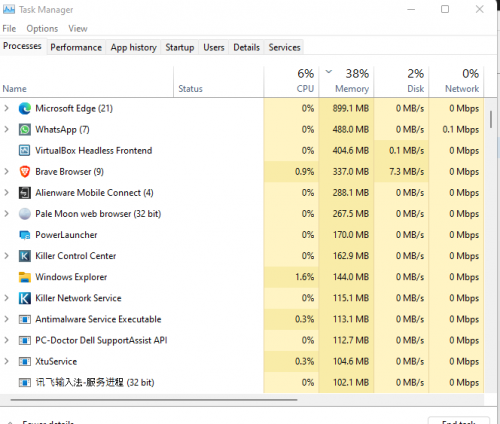Switch to the Performance tab
Image resolution: width=500 pixels, height=424 pixels.
point(76,47)
